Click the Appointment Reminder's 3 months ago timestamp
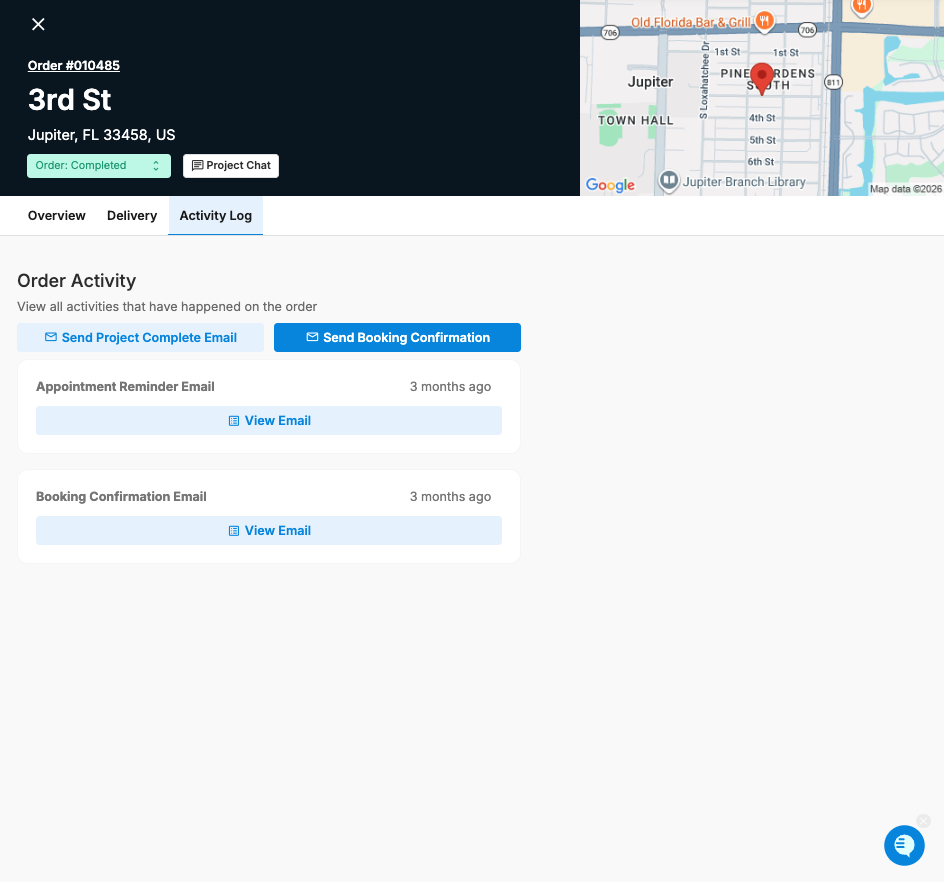The width and height of the screenshot is (944, 882). (450, 387)
